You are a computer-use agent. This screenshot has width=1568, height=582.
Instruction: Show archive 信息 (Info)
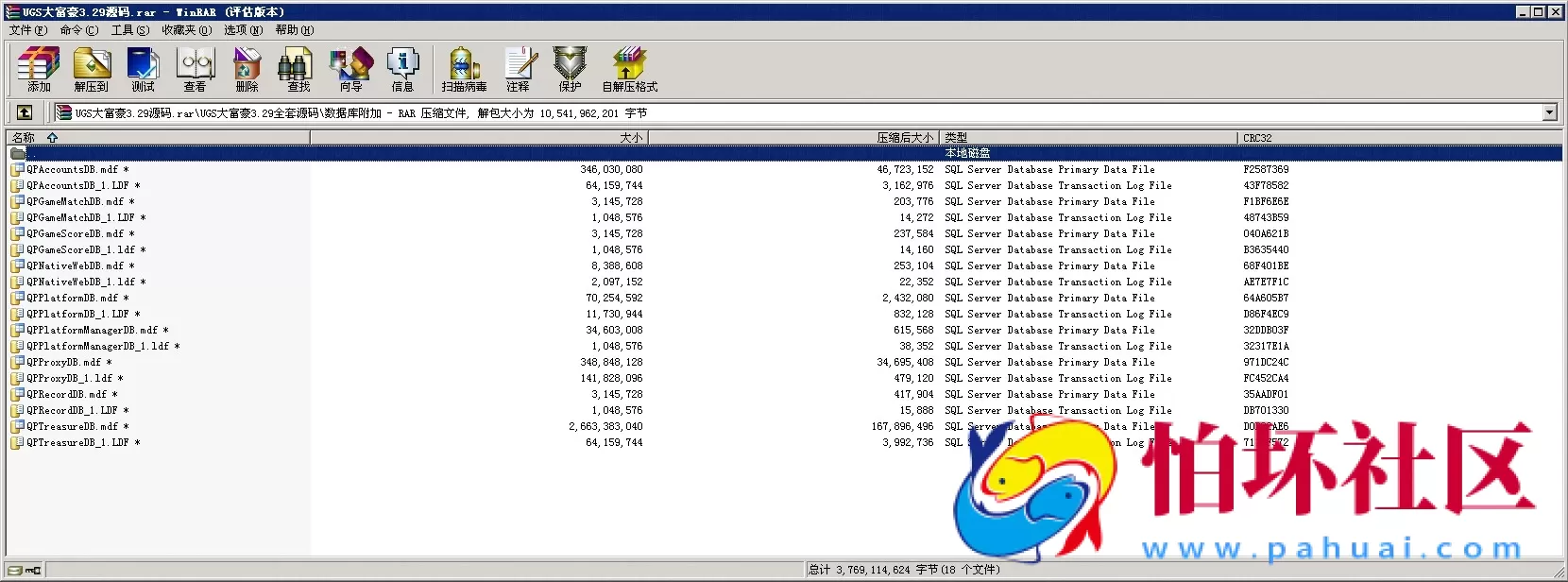[x=403, y=69]
